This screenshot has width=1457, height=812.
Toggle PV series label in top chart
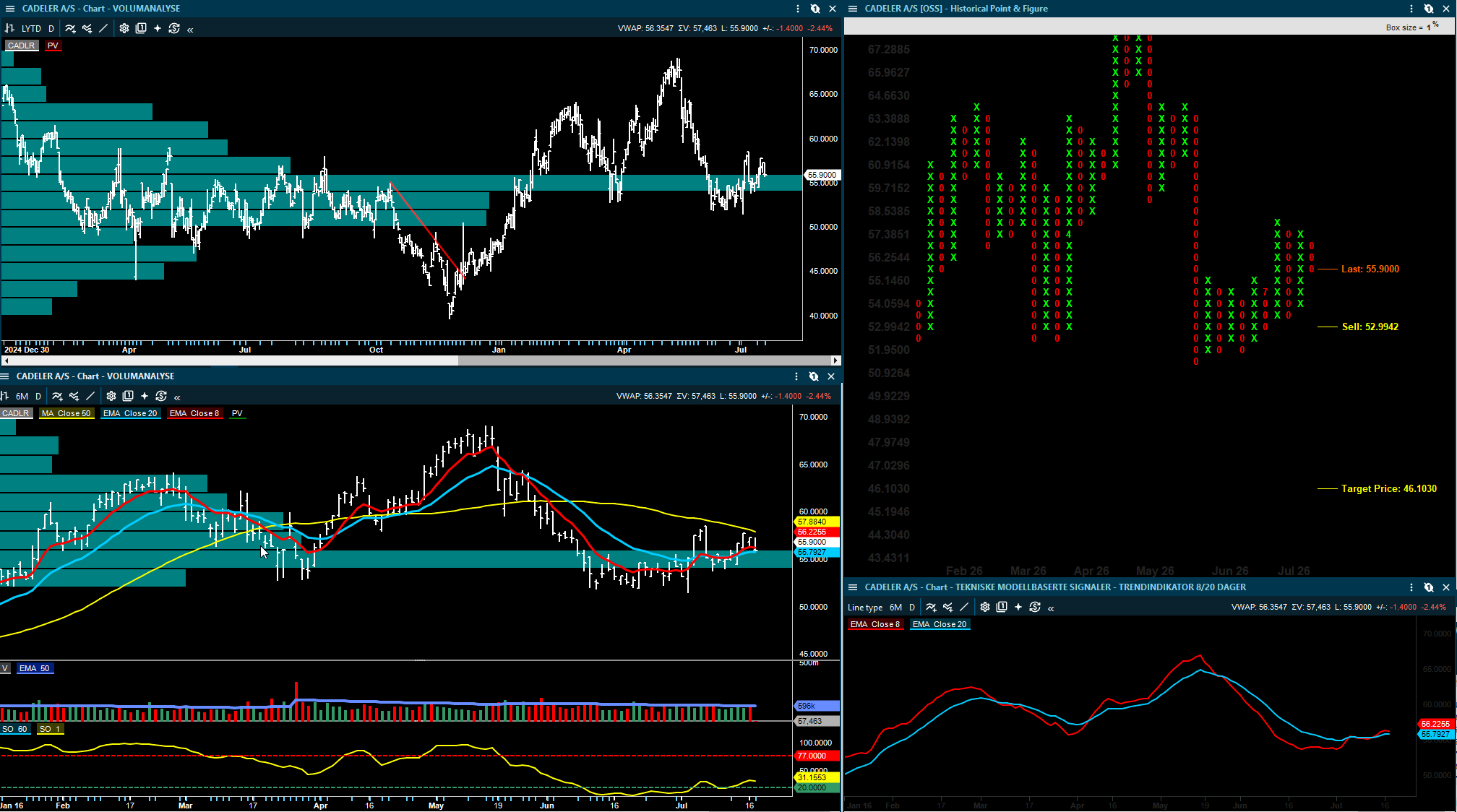pos(53,46)
